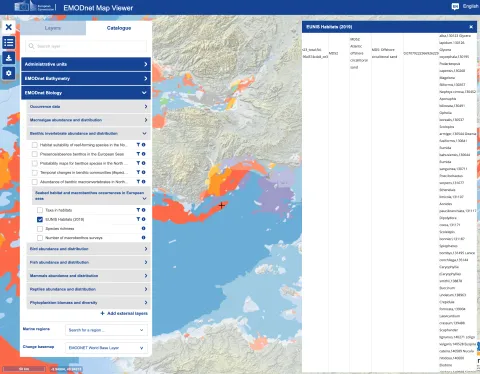Image resolution: width=480 pixels, height=374 pixels.
Task: Click the filter icon for EUNIS Habitats (2019)
Action: point(138,219)
